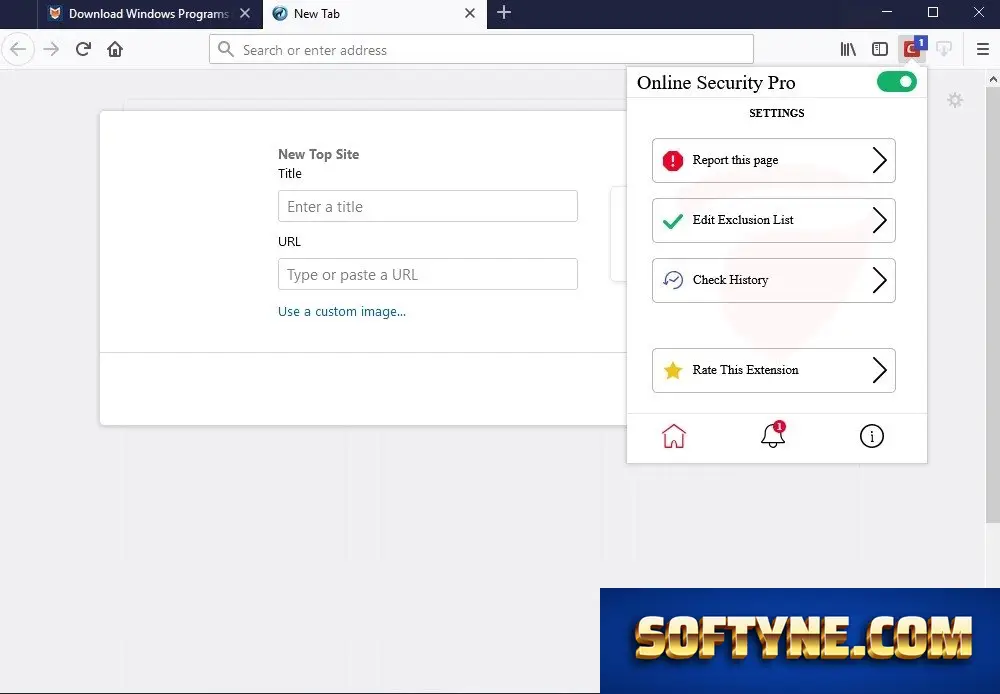Screen dimensions: 1000x694
Task: Open the Online Security Pro extension icon
Action: tap(912, 49)
